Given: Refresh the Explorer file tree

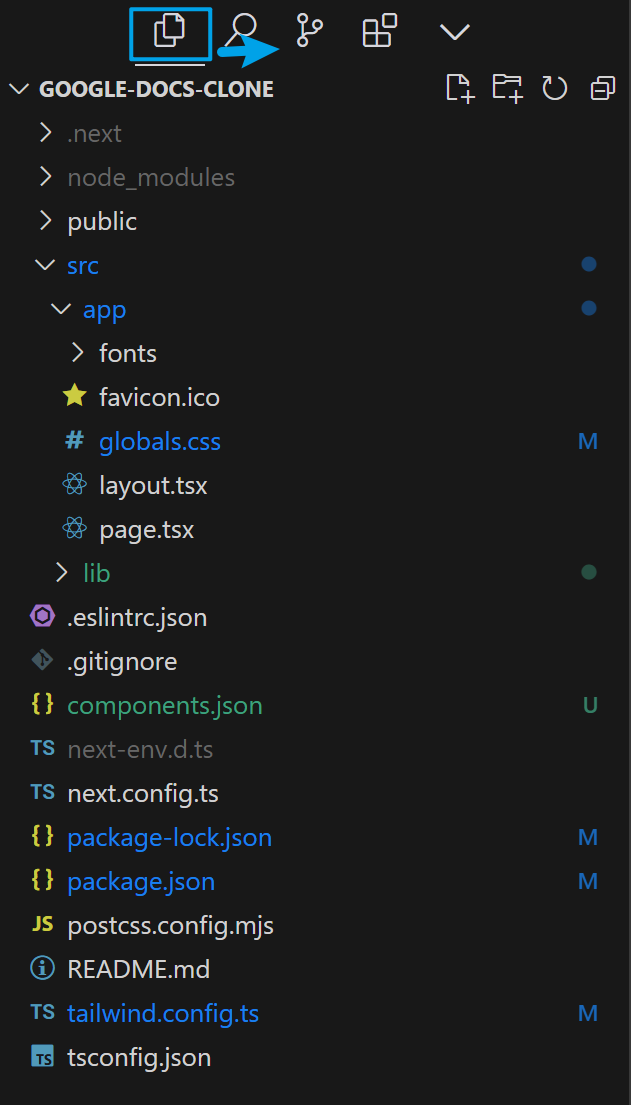Looking at the screenshot, I should (555, 89).
